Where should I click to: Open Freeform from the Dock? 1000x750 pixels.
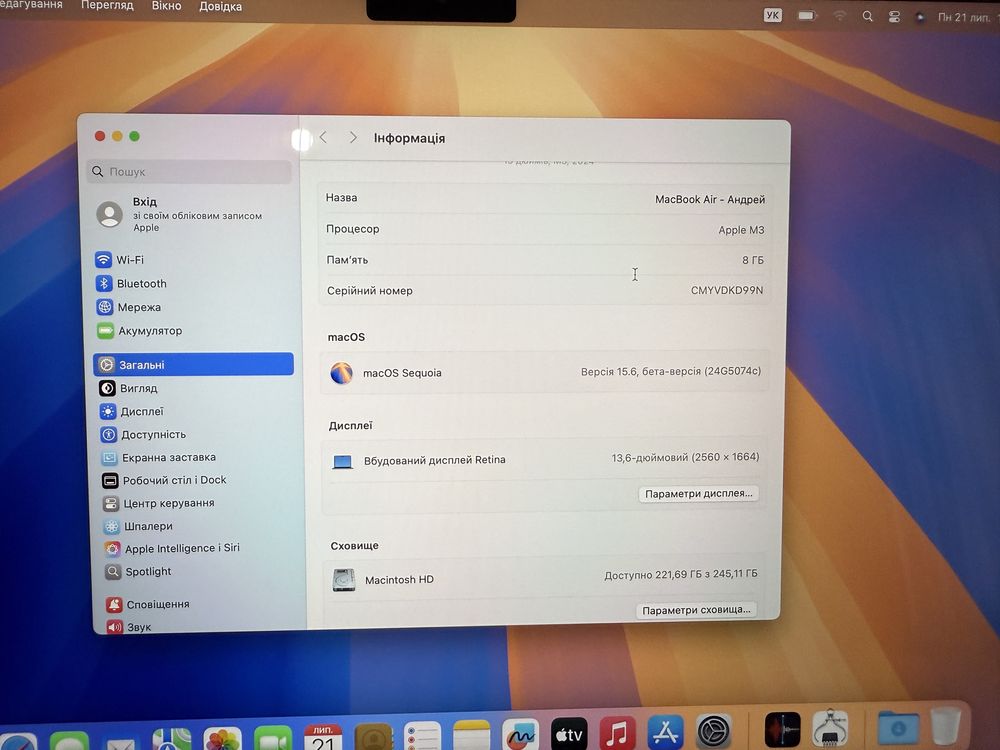(520, 735)
